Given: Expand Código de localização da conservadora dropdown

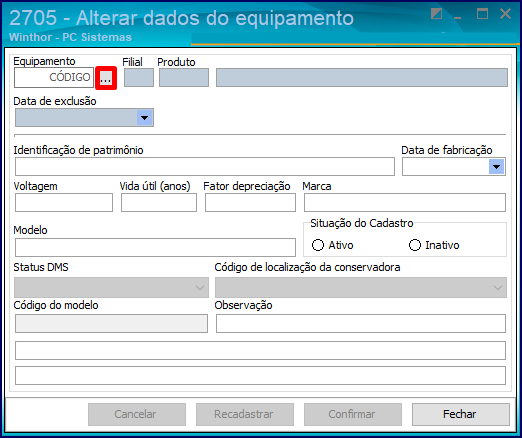Looking at the screenshot, I should 361,288.
